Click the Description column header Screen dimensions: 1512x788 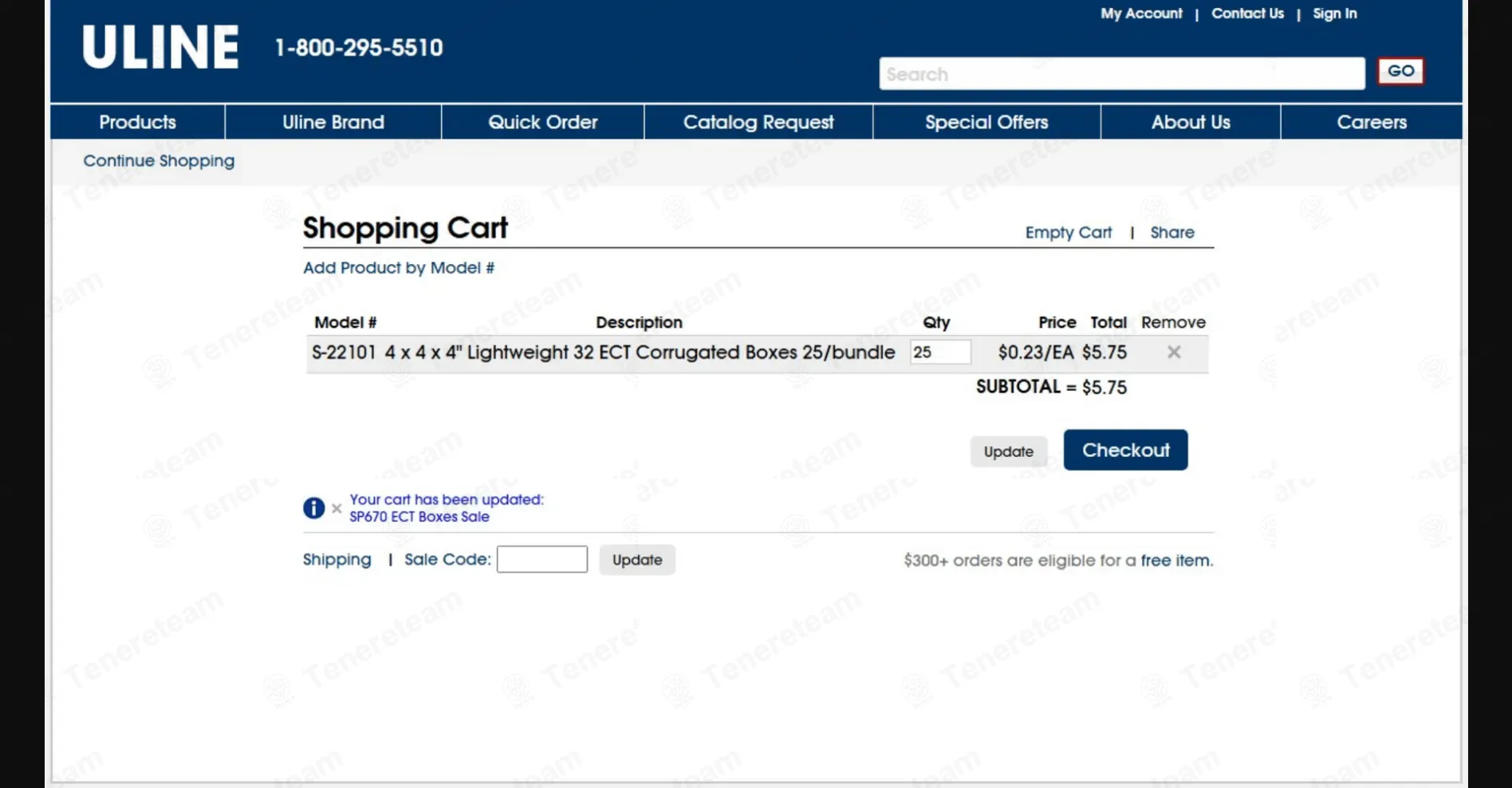[x=639, y=322]
